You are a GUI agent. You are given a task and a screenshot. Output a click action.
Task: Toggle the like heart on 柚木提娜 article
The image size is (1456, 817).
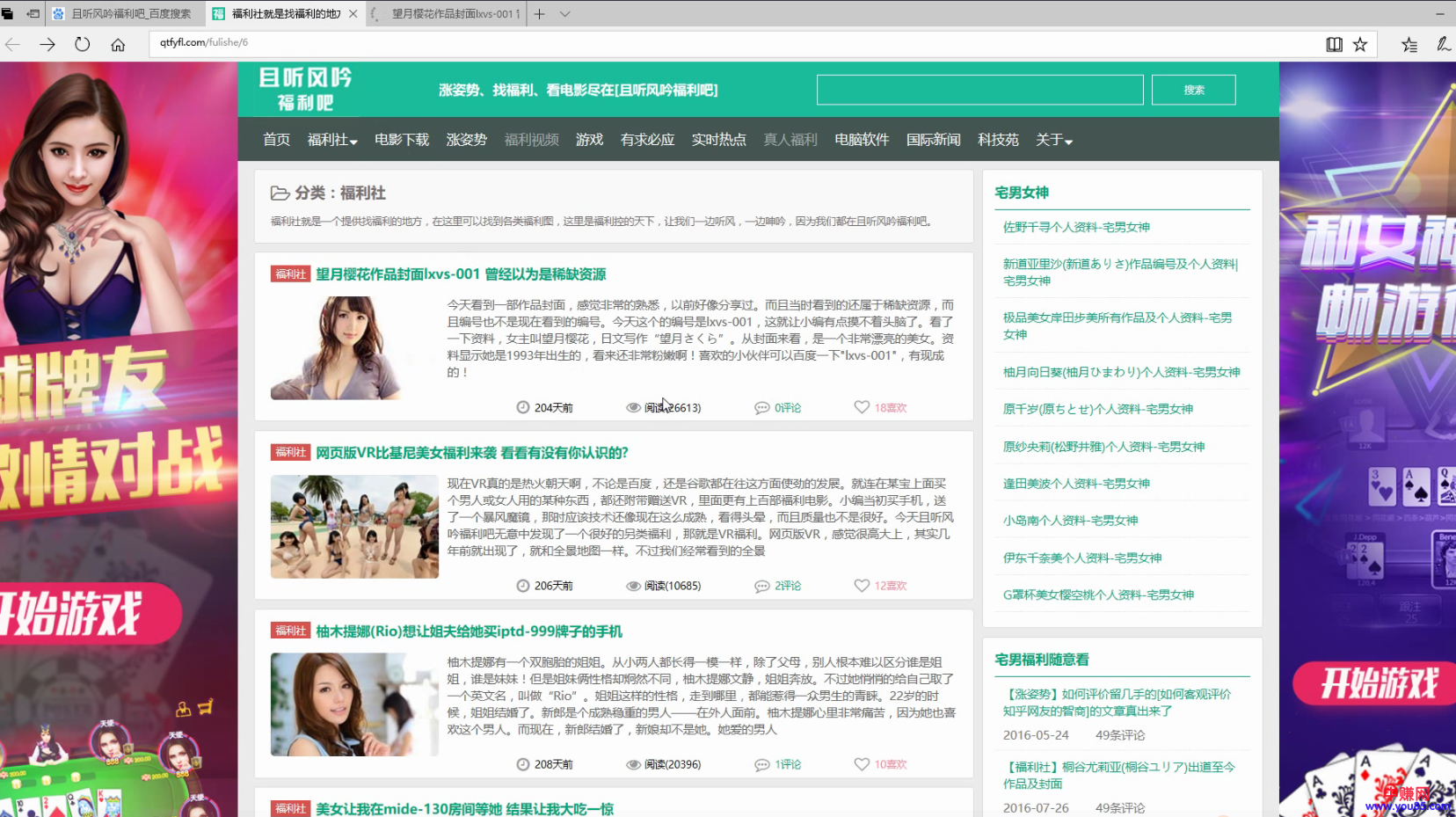pos(861,764)
